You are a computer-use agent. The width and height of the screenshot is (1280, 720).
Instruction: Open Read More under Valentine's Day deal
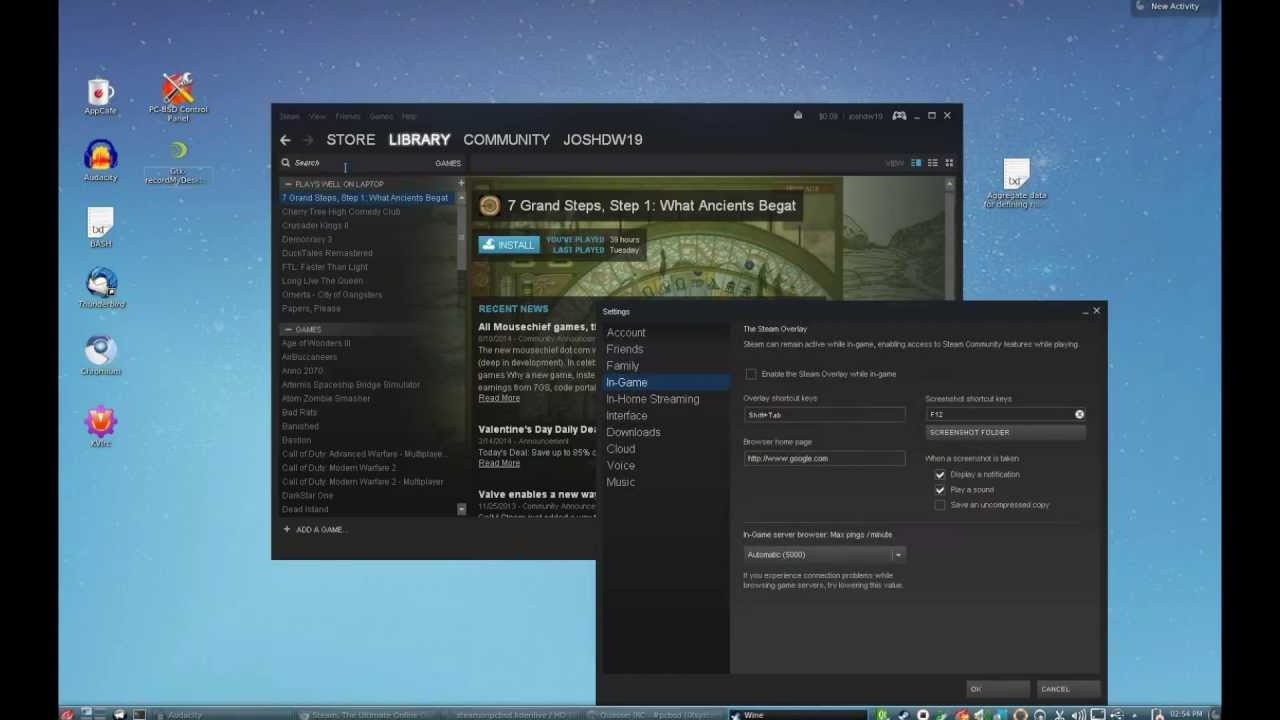[x=499, y=463]
